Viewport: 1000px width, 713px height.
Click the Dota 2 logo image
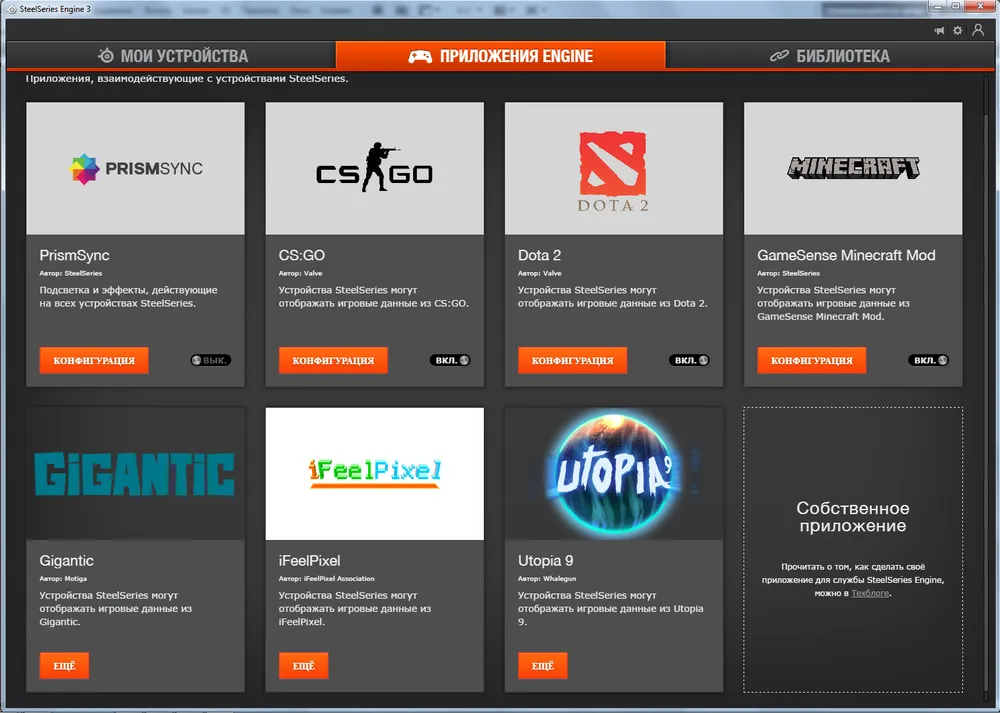tap(614, 168)
